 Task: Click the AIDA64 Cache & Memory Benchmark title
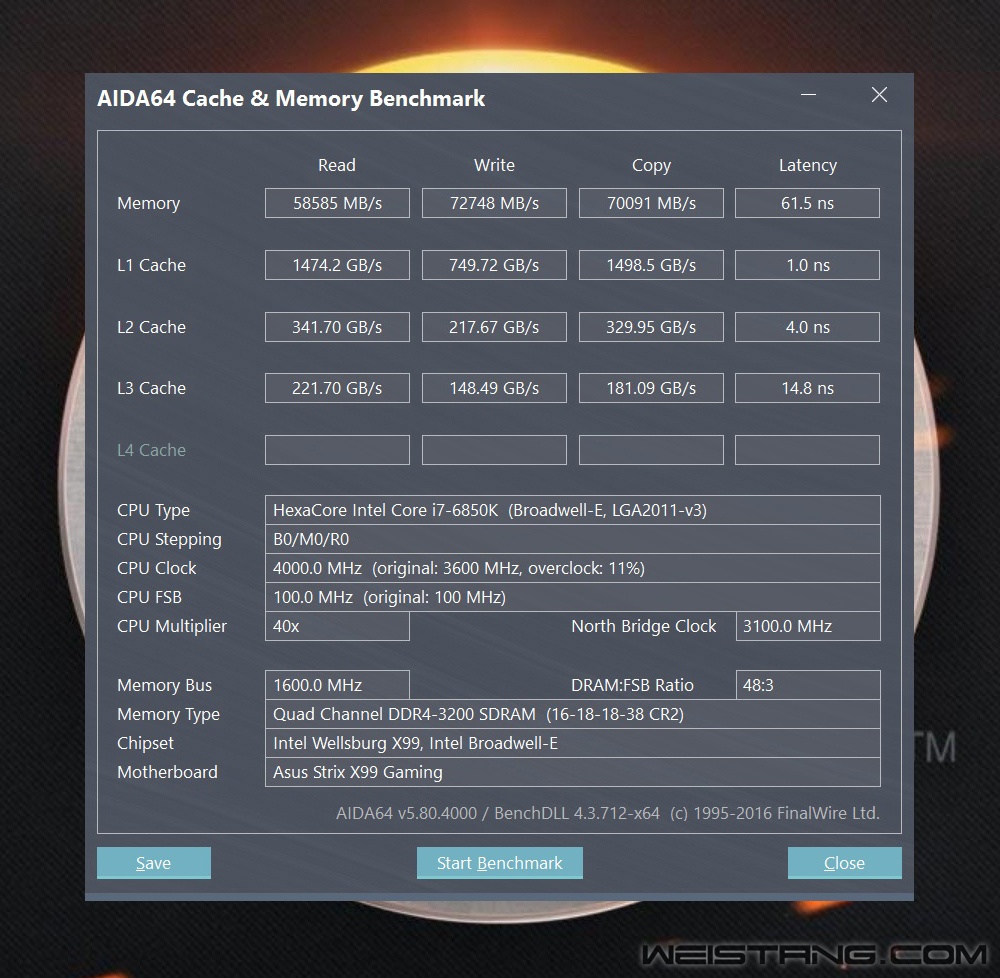pyautogui.click(x=291, y=98)
